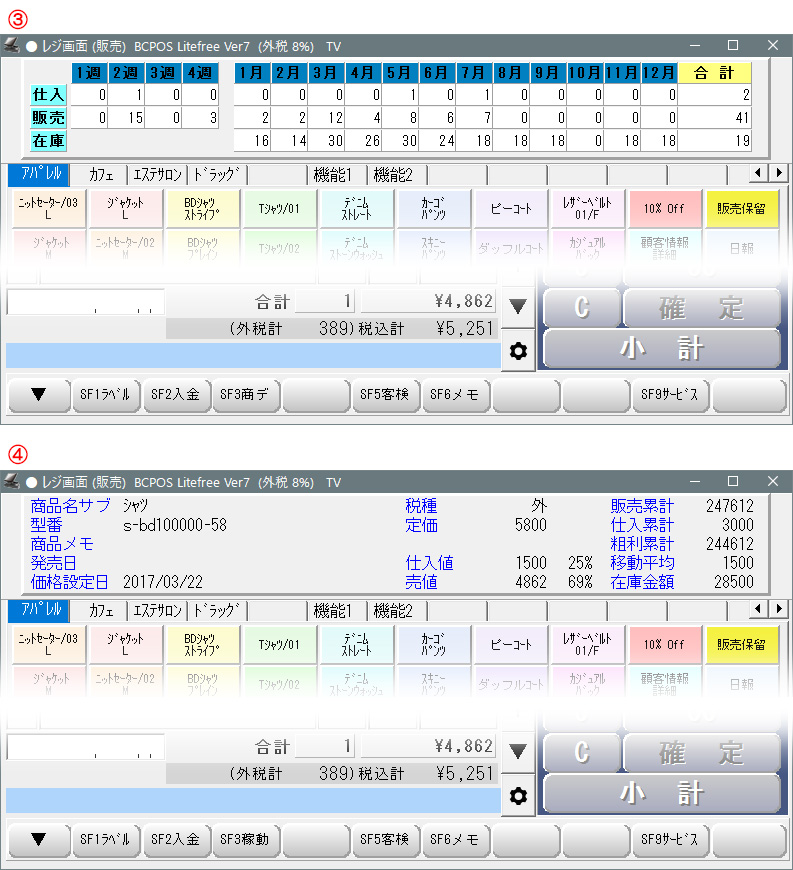
Task: Open the 機能2 tab in window ④
Action: [393, 611]
